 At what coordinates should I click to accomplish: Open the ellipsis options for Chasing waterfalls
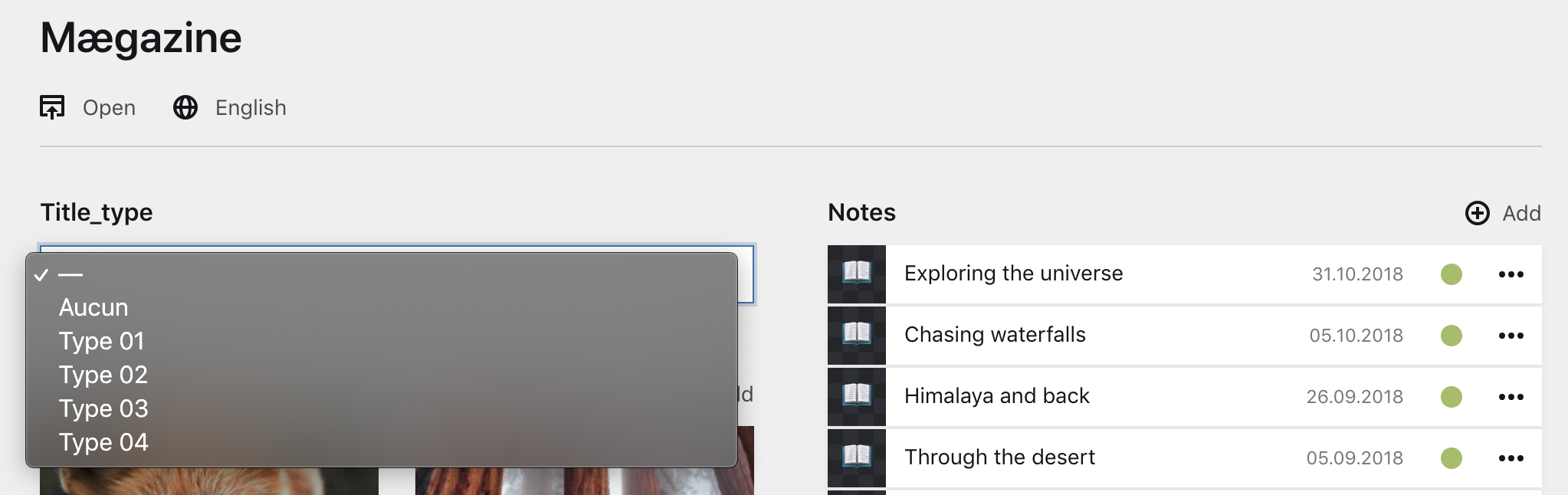pos(1511,336)
